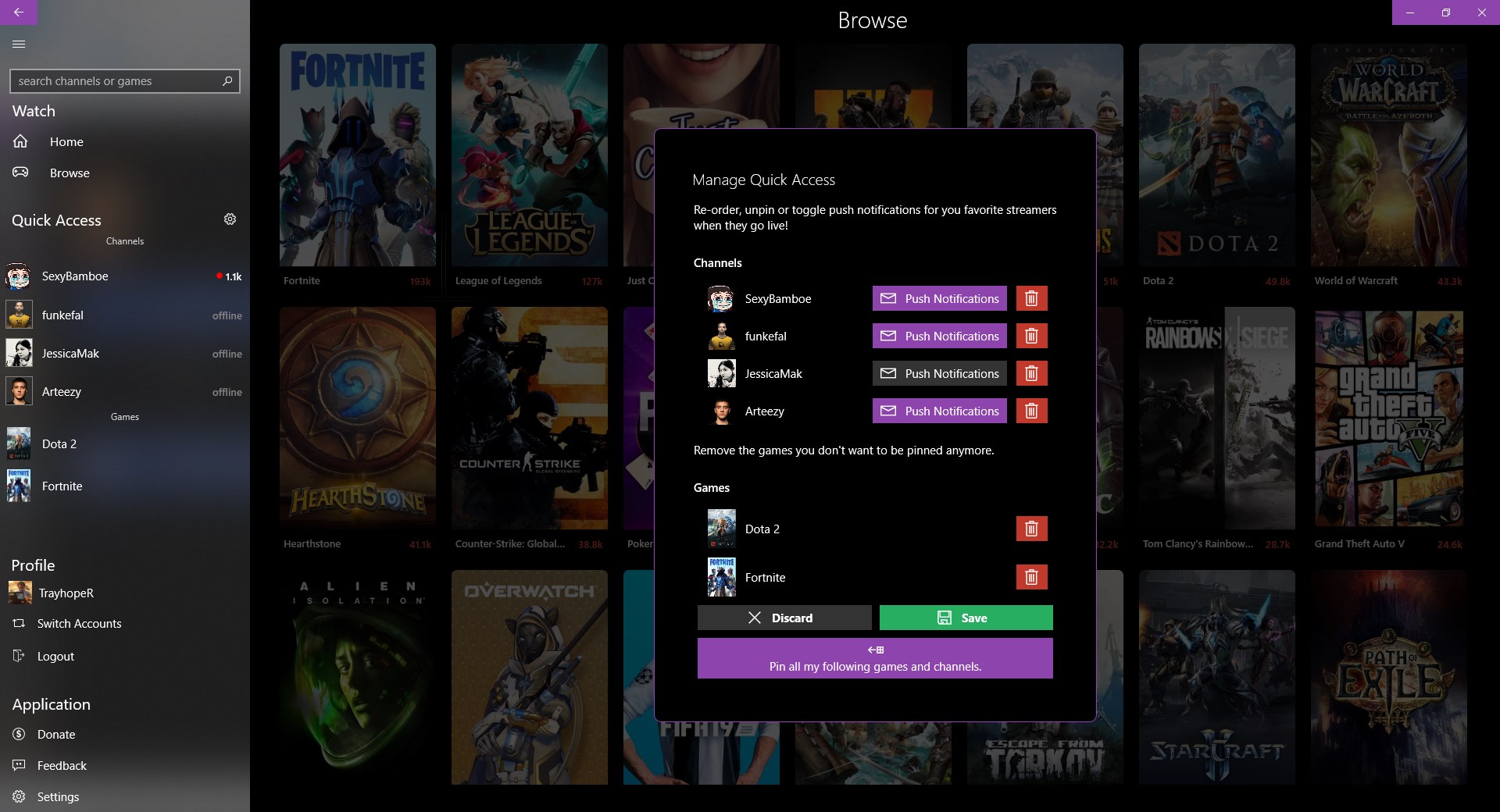Choose Logout from the Profile section
This screenshot has width=1500, height=812.
[x=125, y=656]
